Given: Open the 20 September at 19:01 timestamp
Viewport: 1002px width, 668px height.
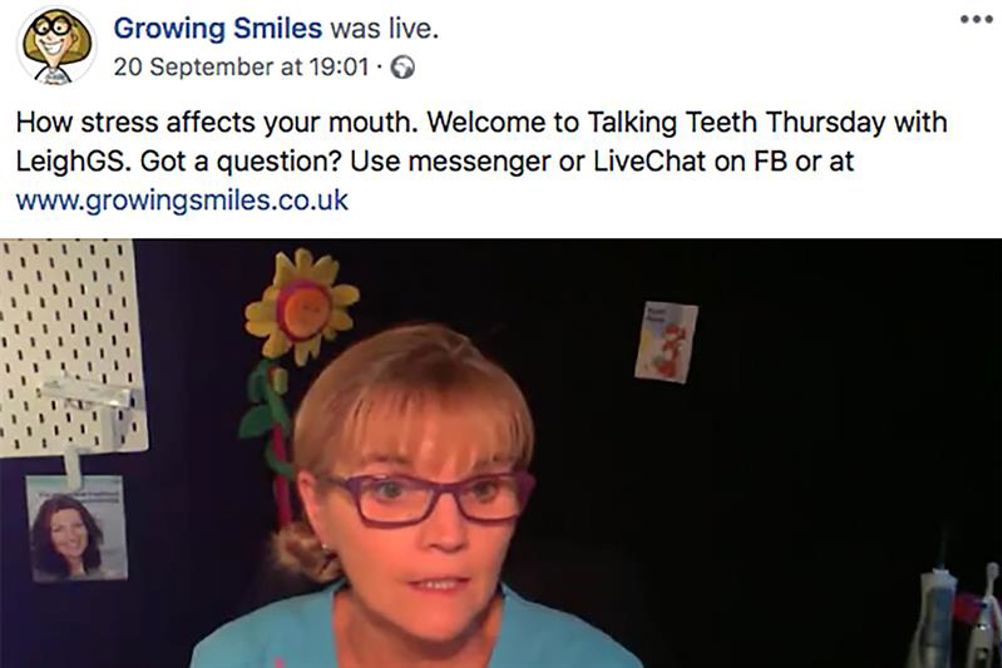Looking at the screenshot, I should coord(242,67).
